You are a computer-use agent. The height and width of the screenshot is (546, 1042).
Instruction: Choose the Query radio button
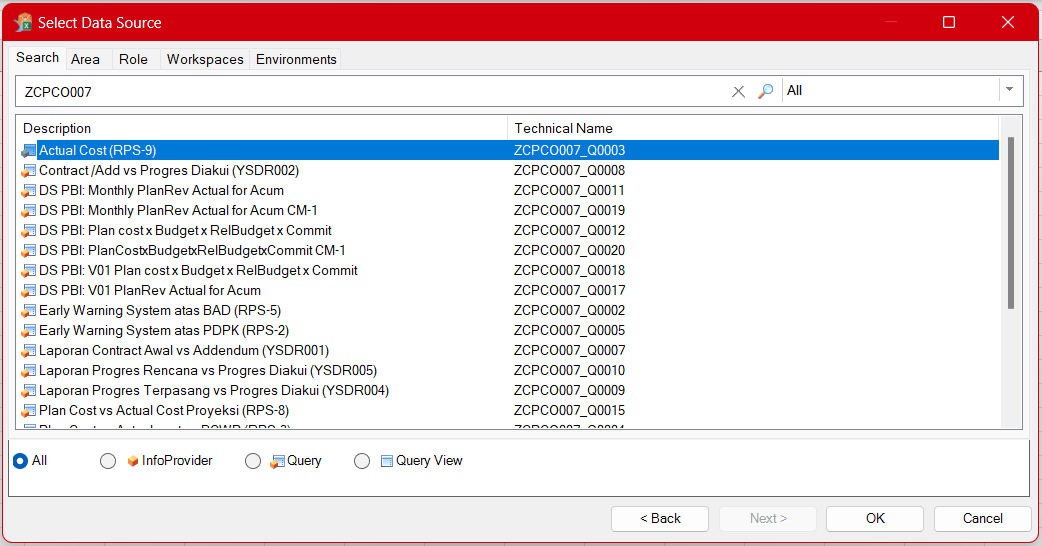pyautogui.click(x=253, y=461)
